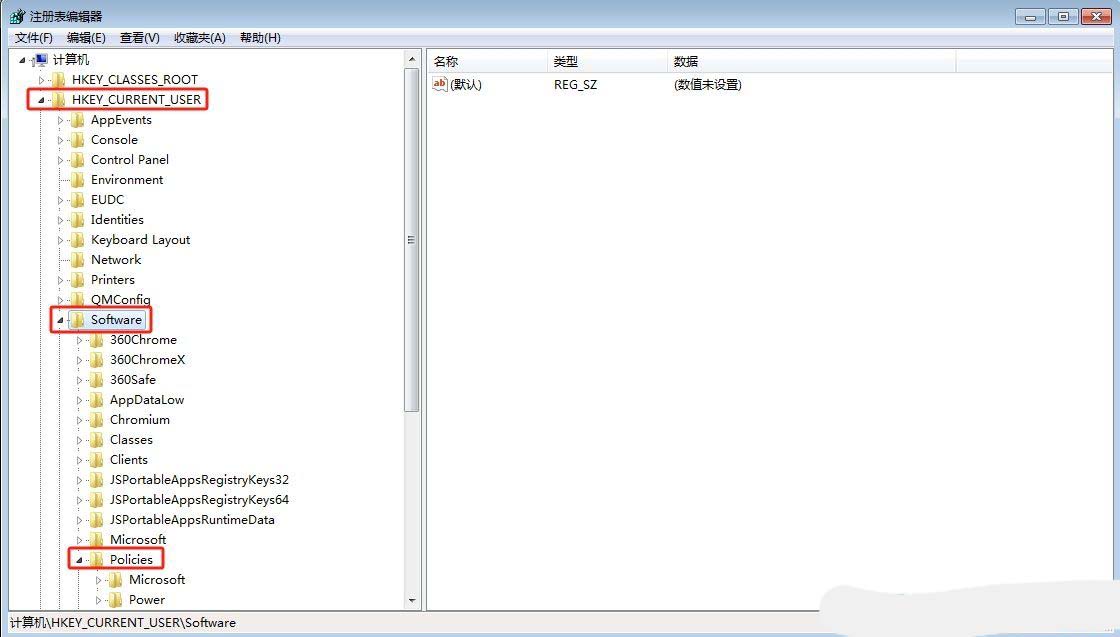Click the HKEY_CLASSES_ROOT folder icon
The image size is (1120, 637).
point(58,80)
